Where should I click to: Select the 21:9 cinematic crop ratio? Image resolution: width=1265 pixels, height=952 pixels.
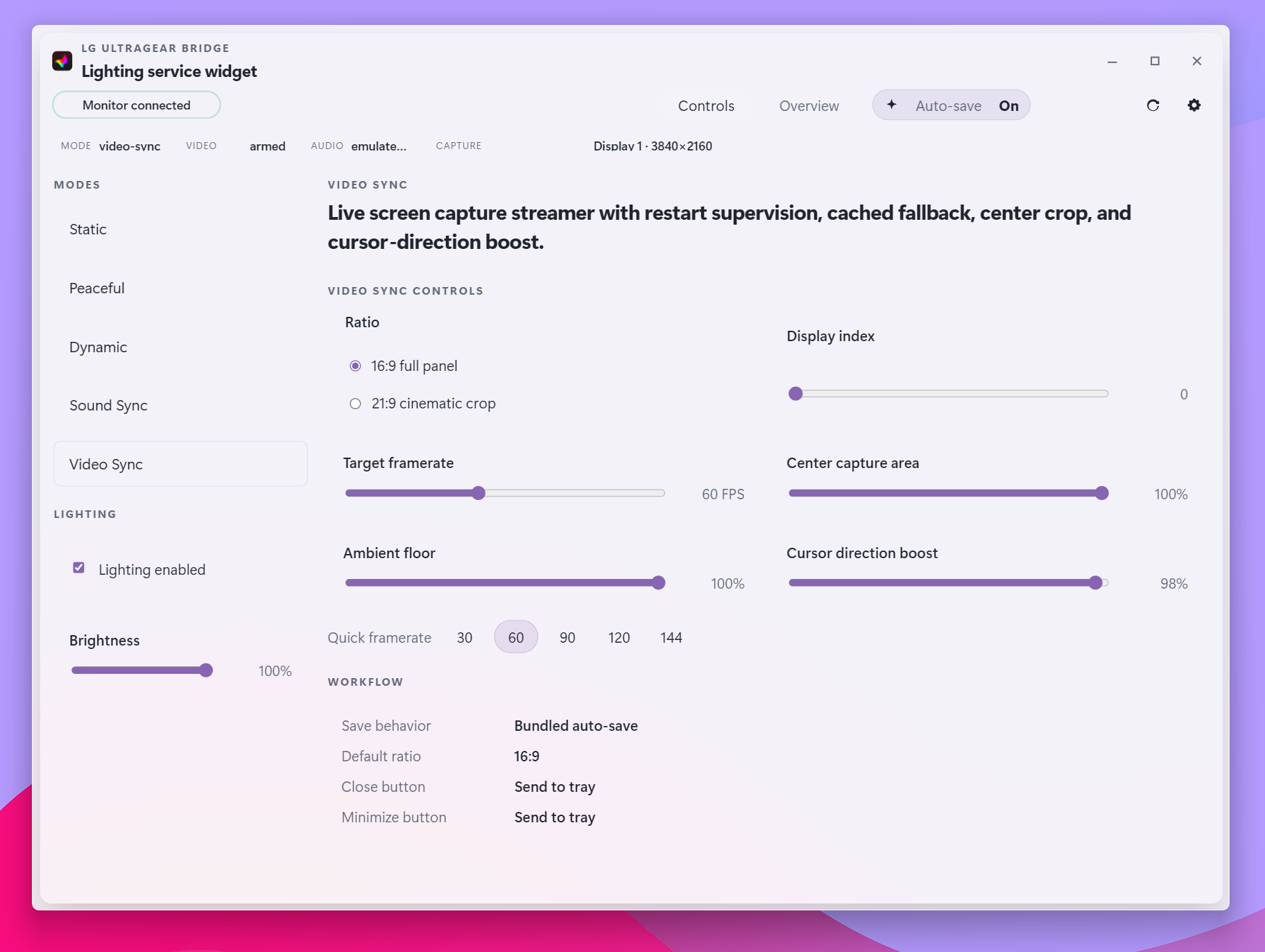coord(355,404)
